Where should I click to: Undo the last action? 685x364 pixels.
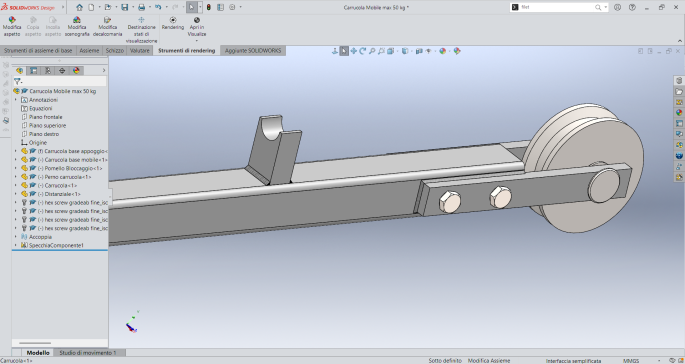(158, 7)
